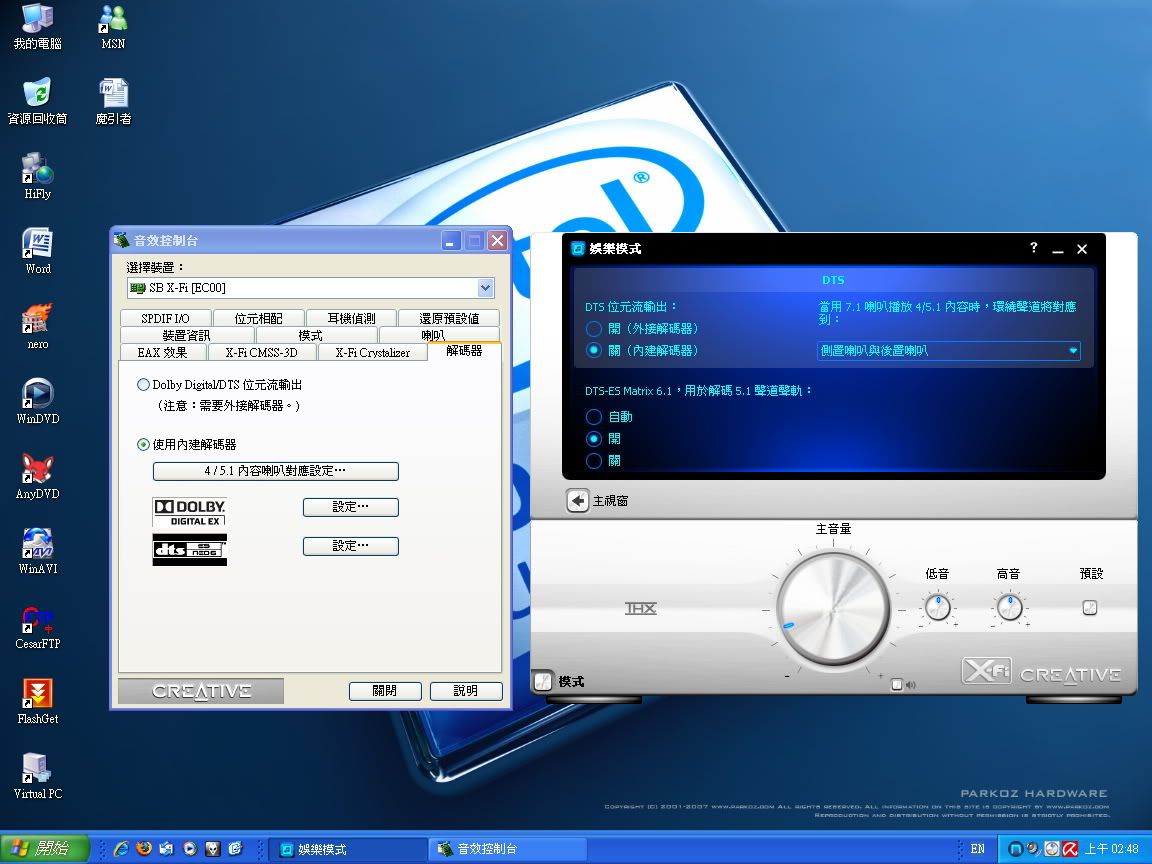
Task: Click the EN language bar indicator
Action: [977, 849]
